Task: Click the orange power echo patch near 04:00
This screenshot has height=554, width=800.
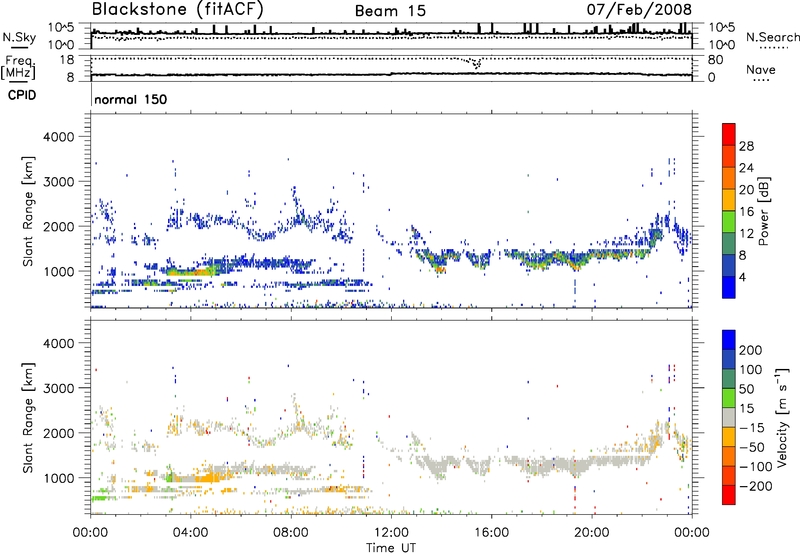Action: click(x=191, y=272)
